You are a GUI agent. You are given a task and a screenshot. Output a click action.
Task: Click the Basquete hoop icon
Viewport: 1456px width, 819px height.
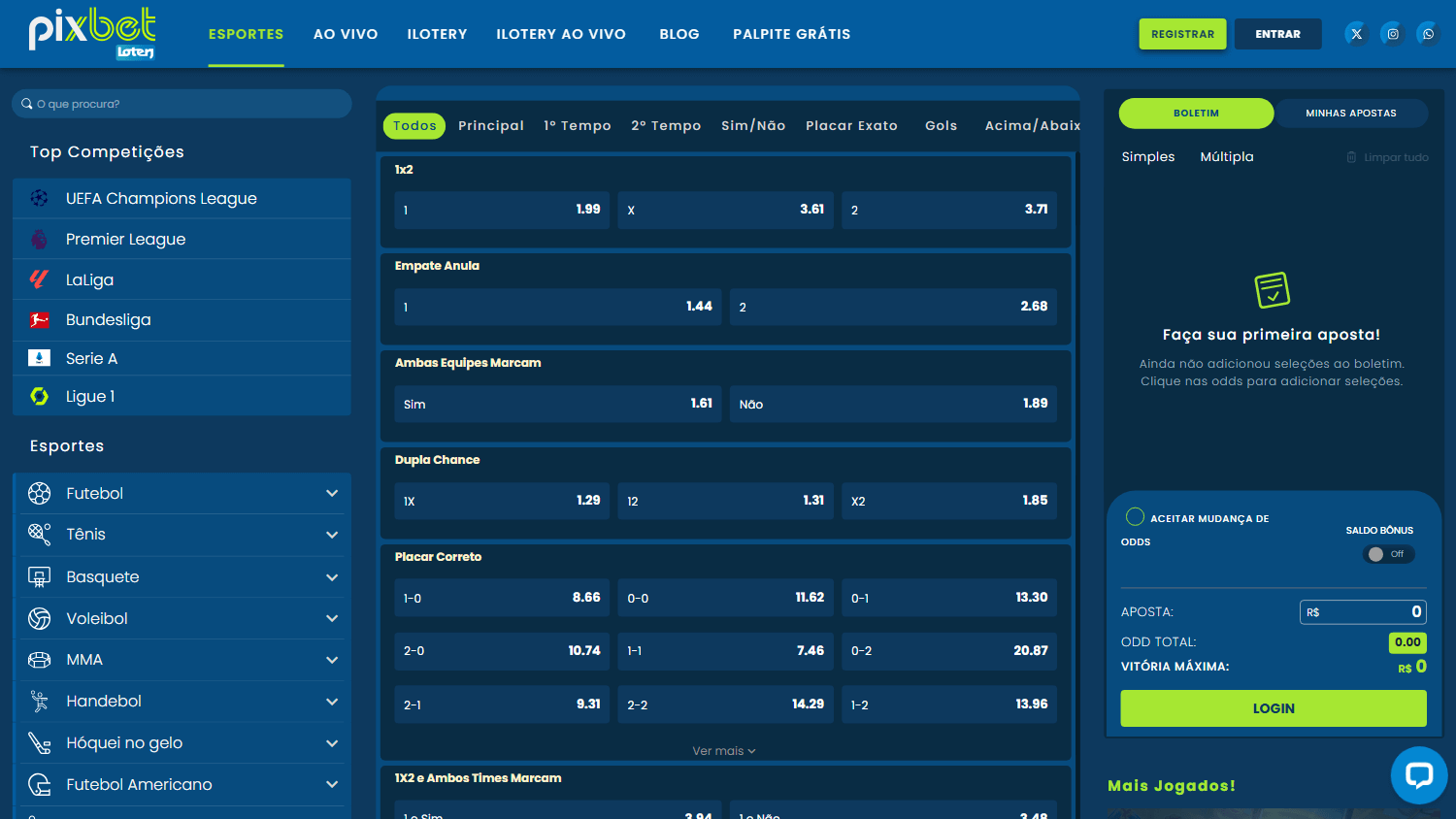tap(39, 576)
